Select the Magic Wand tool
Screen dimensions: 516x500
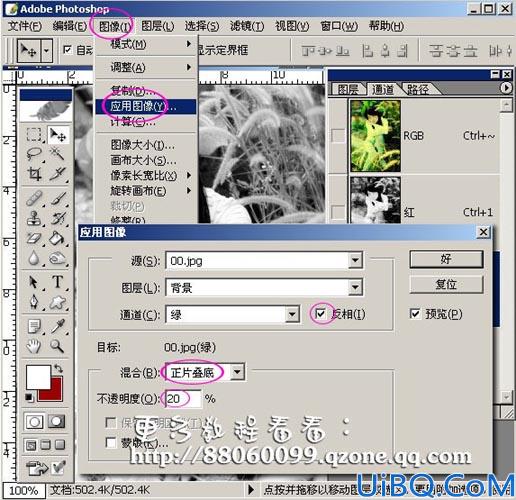pos(57,154)
